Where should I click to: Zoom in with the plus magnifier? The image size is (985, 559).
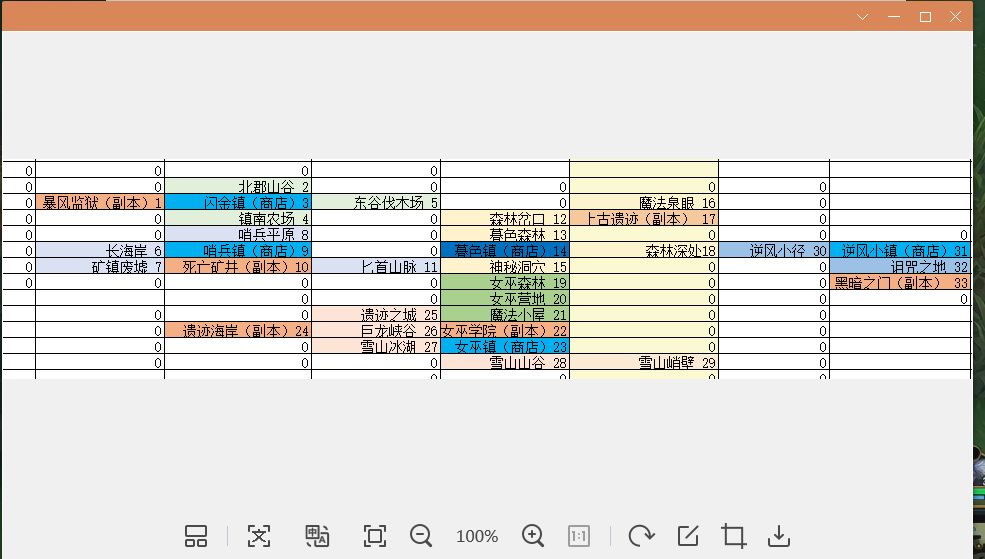coord(533,536)
